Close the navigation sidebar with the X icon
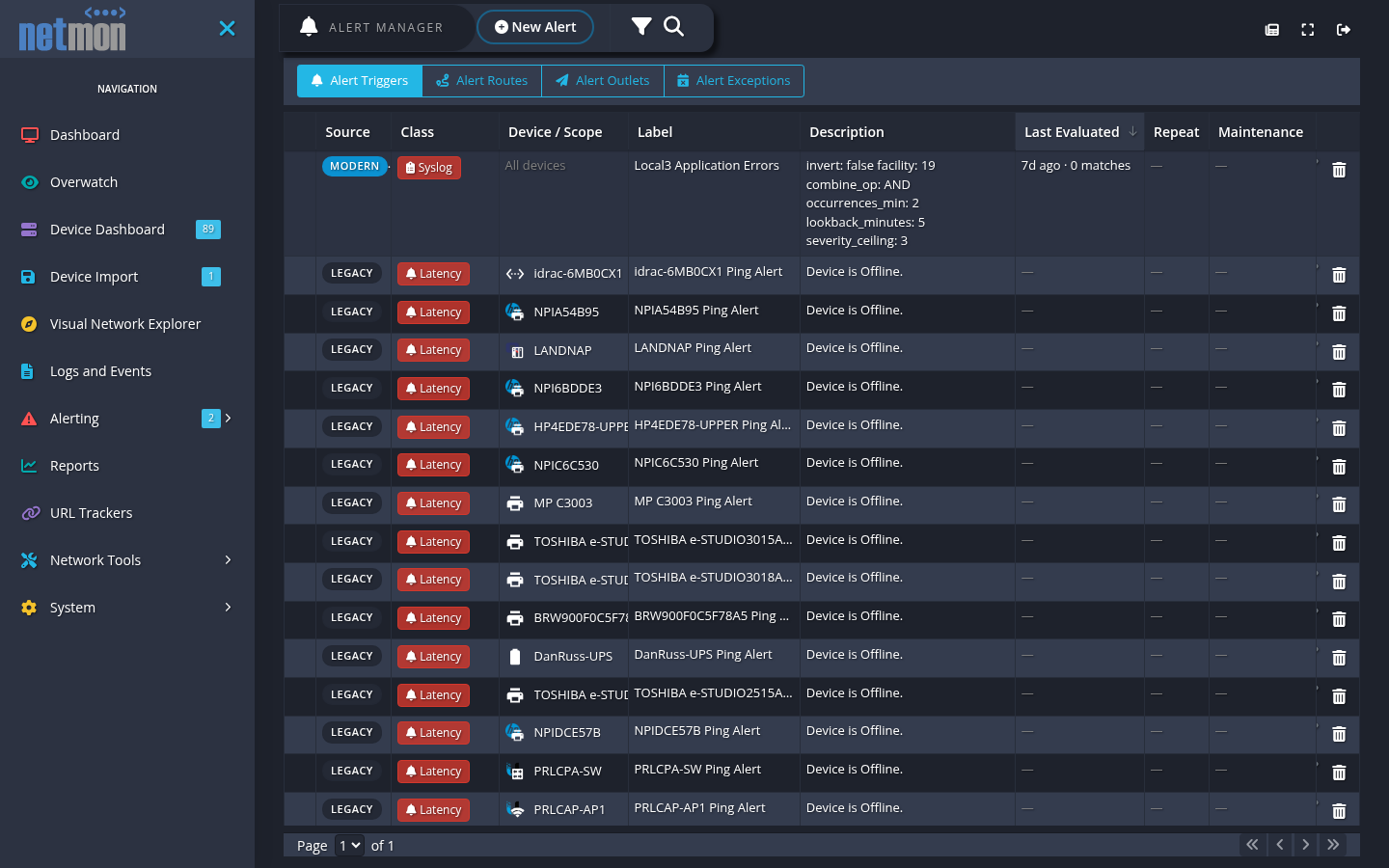Screen dimensions: 1389x868 tap(227, 28)
